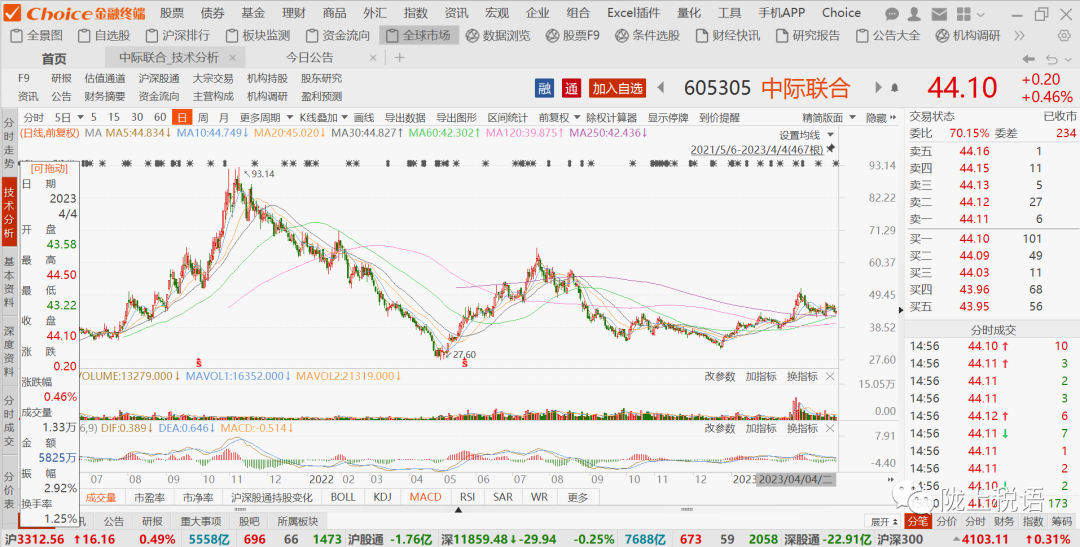Select the 60 minute period
Image resolution: width=1080 pixels, height=547 pixels.
pos(160,118)
